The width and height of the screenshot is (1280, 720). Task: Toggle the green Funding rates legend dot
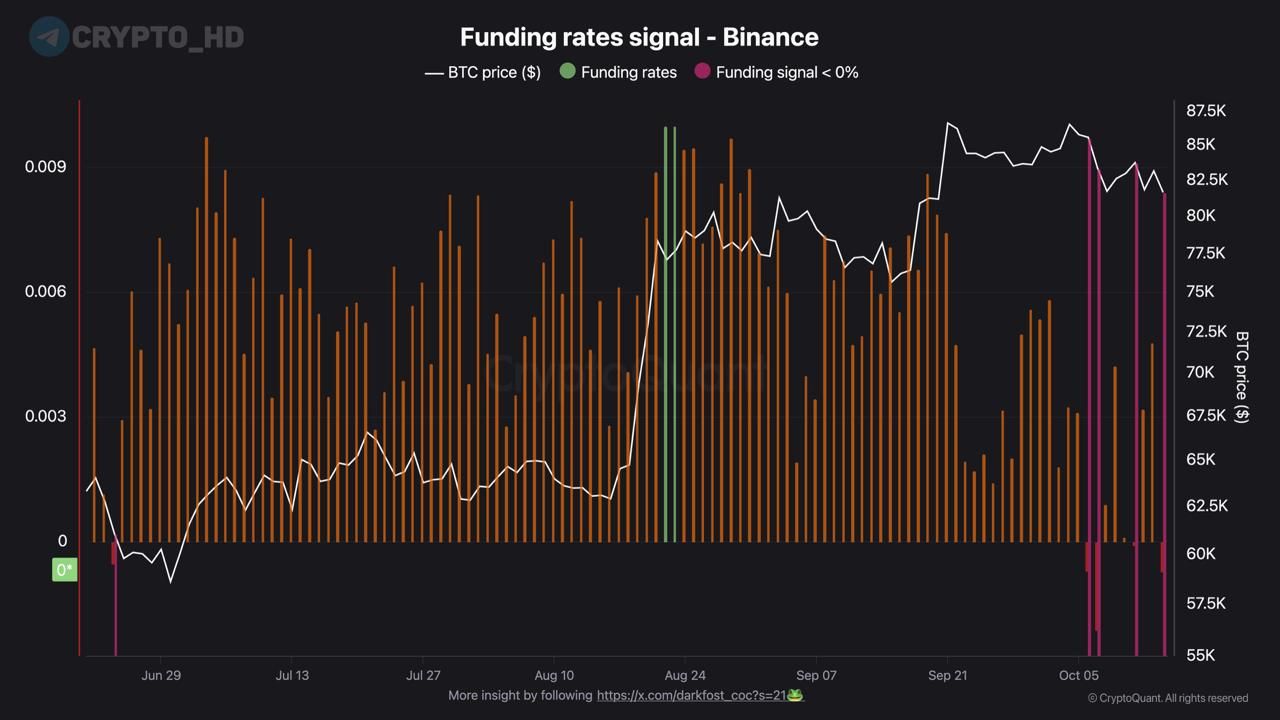point(567,72)
